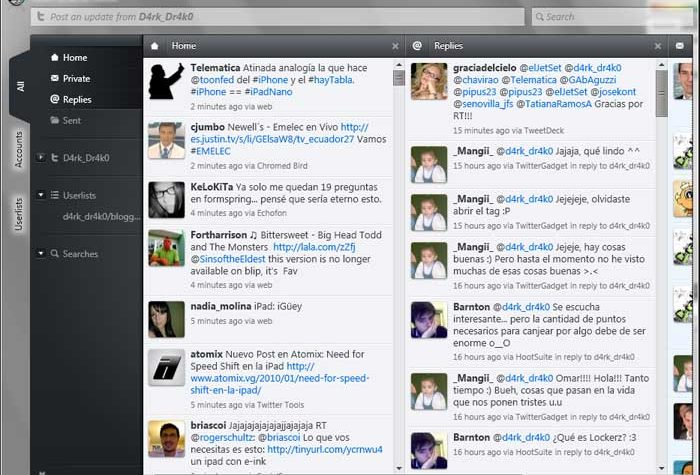Image resolution: width=700 pixels, height=475 pixels.
Task: Open Fortharrison's avatar
Action: click(x=167, y=248)
